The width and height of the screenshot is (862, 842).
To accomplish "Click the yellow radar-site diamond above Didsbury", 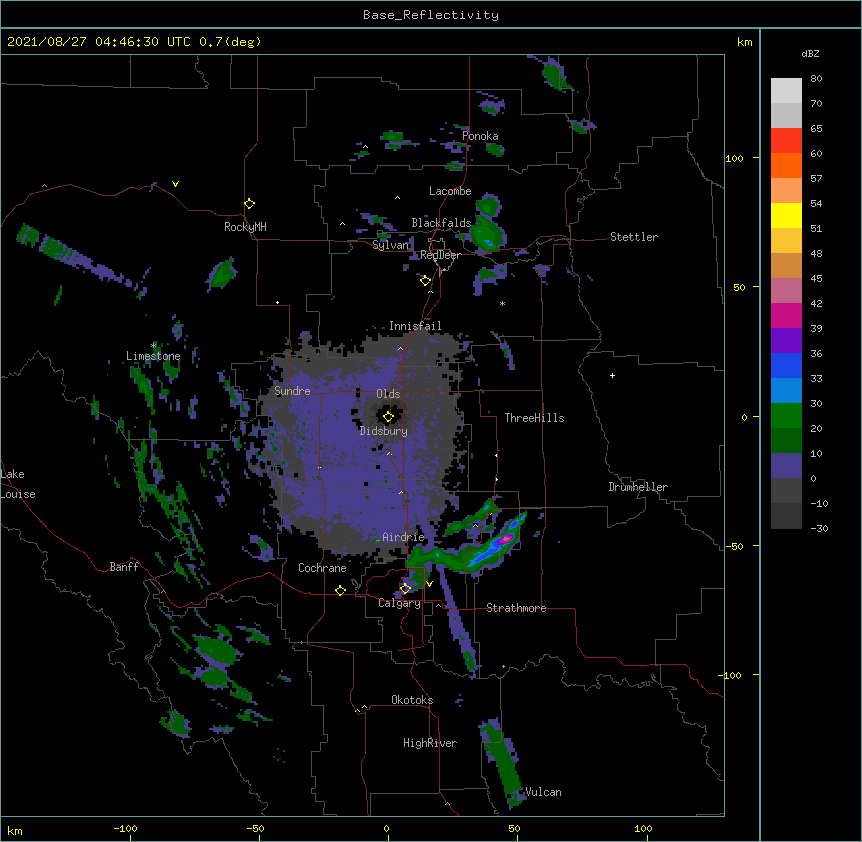I will point(388,417).
